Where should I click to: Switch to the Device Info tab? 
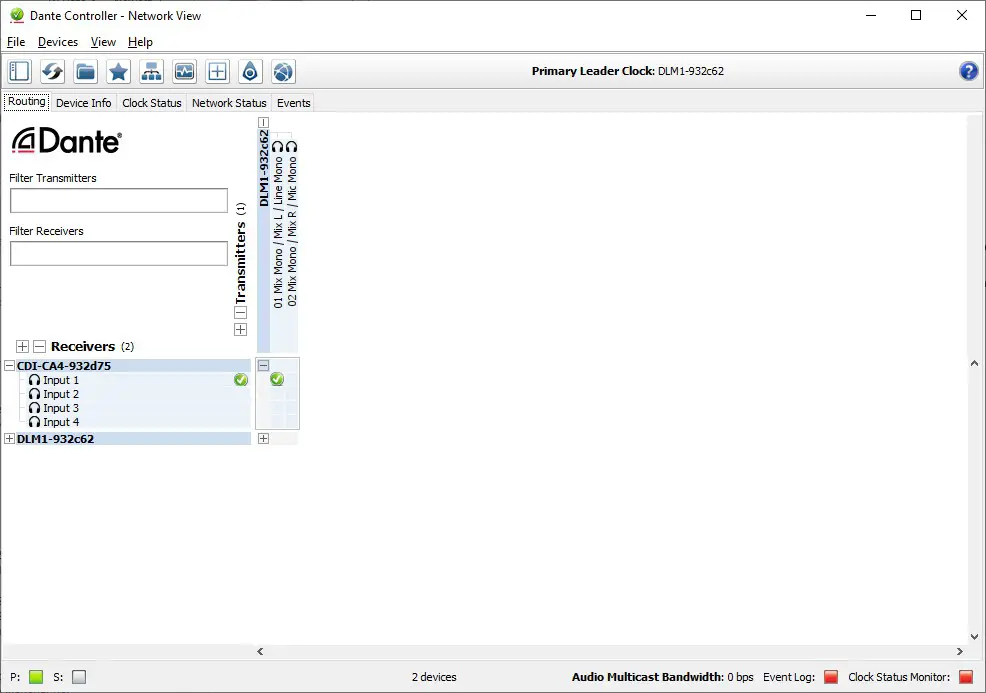tap(84, 103)
